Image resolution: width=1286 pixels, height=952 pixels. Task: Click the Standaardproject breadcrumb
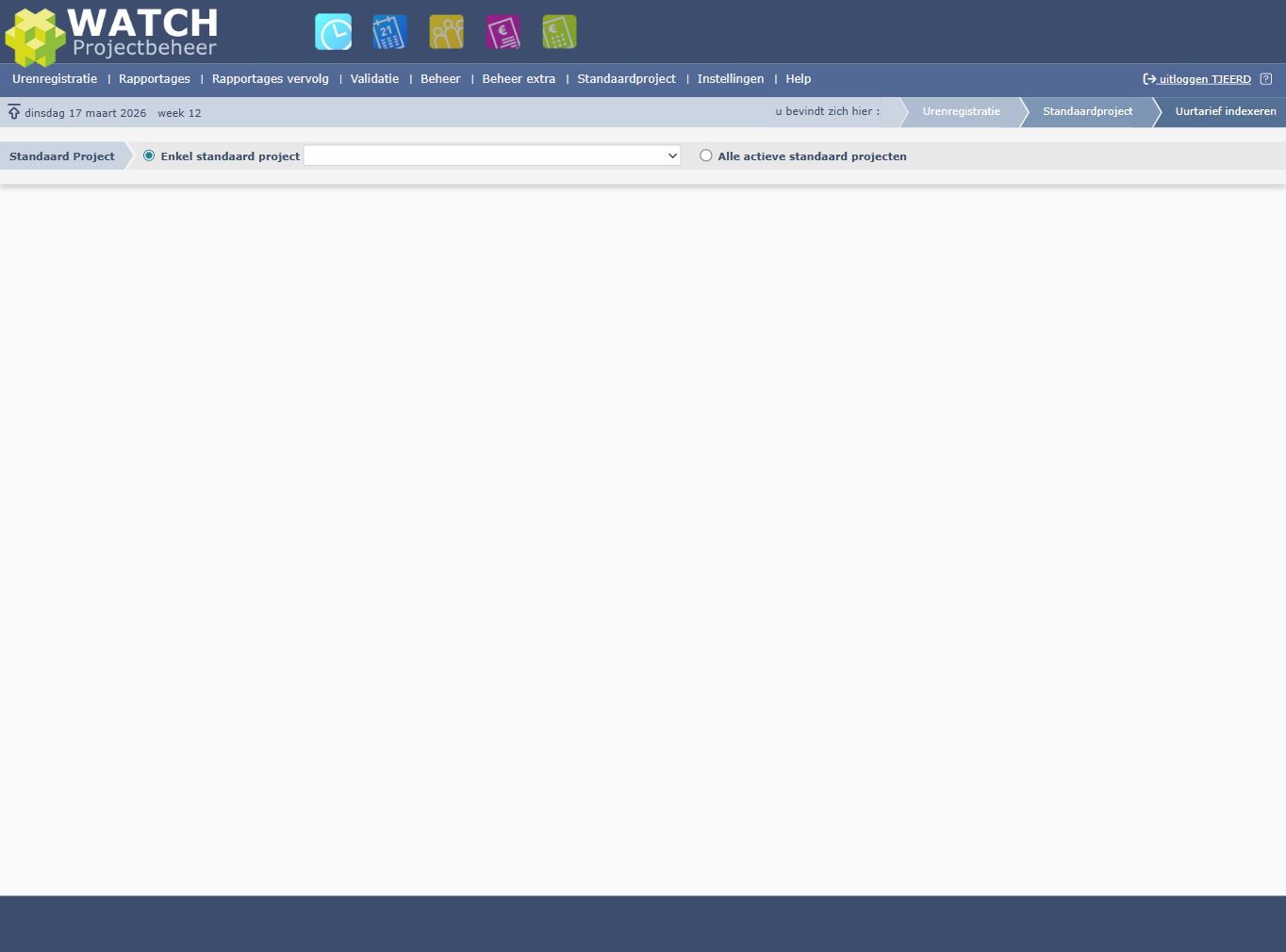pyautogui.click(x=1087, y=111)
